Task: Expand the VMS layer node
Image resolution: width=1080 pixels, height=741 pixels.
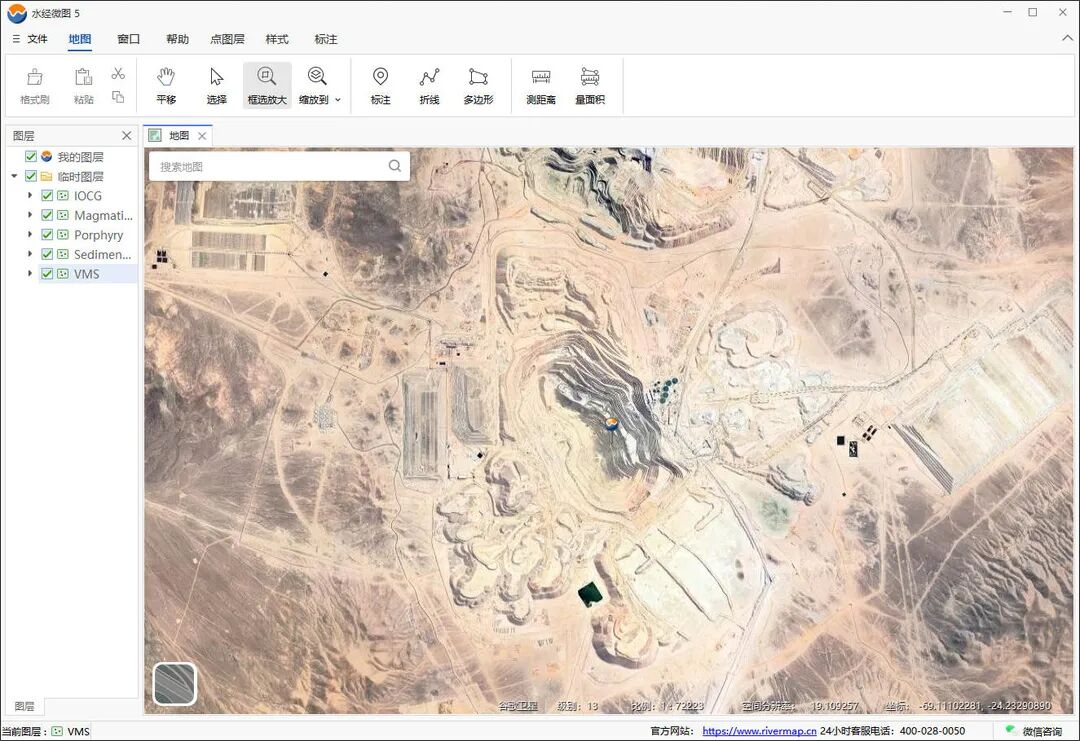Action: pos(30,273)
